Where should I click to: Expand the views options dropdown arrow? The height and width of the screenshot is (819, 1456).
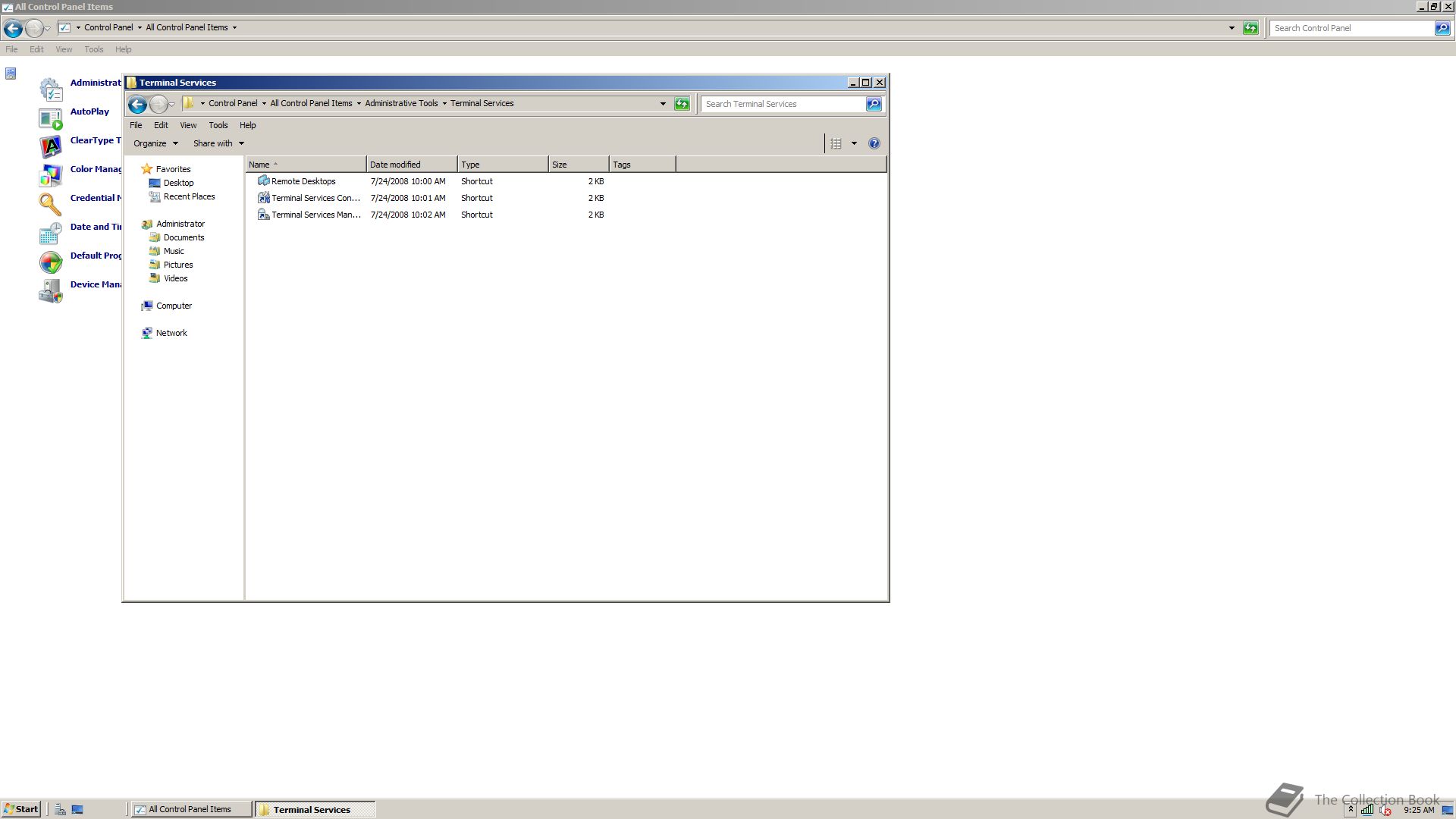click(x=854, y=143)
